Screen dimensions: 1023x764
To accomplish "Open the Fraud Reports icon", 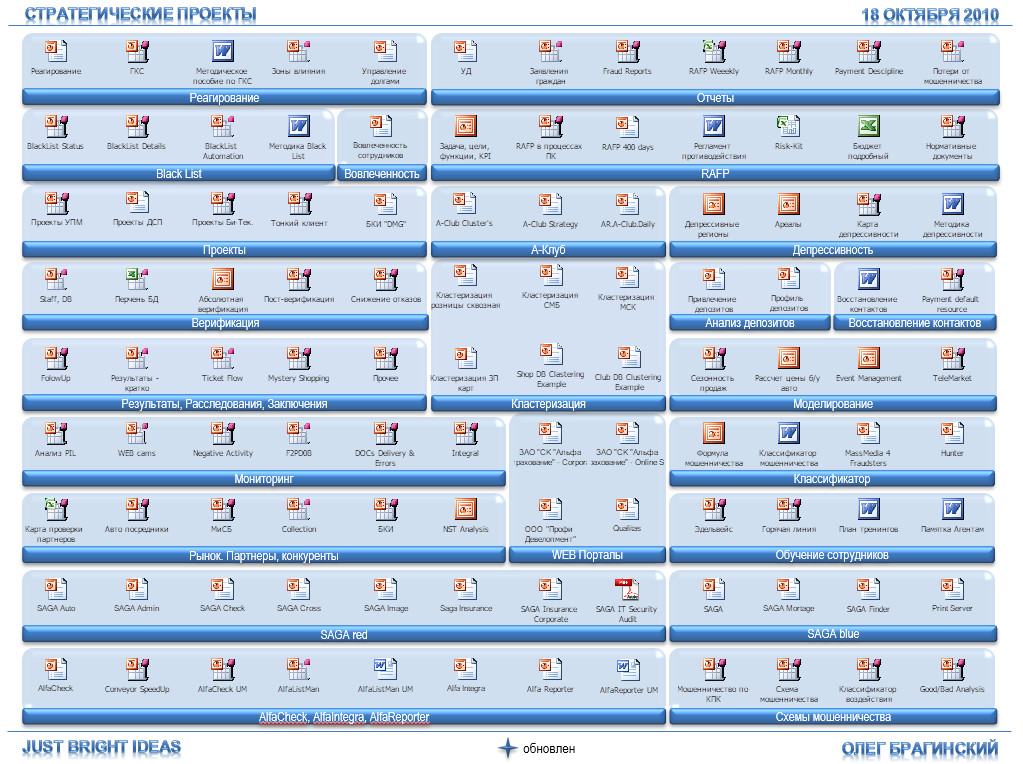I will click(x=628, y=51).
